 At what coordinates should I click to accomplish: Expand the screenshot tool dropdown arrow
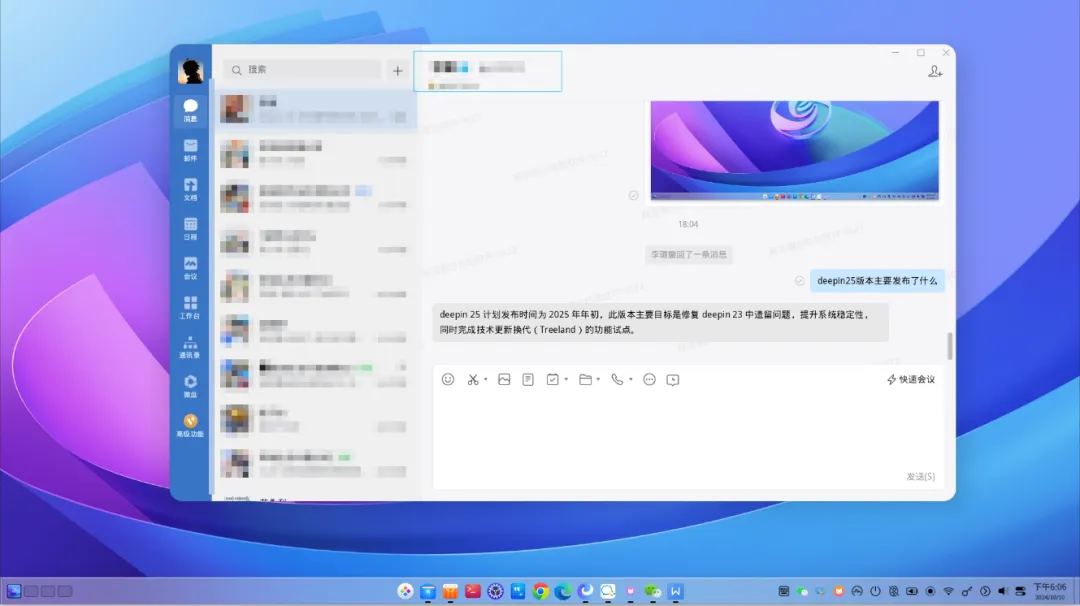[x=486, y=379]
